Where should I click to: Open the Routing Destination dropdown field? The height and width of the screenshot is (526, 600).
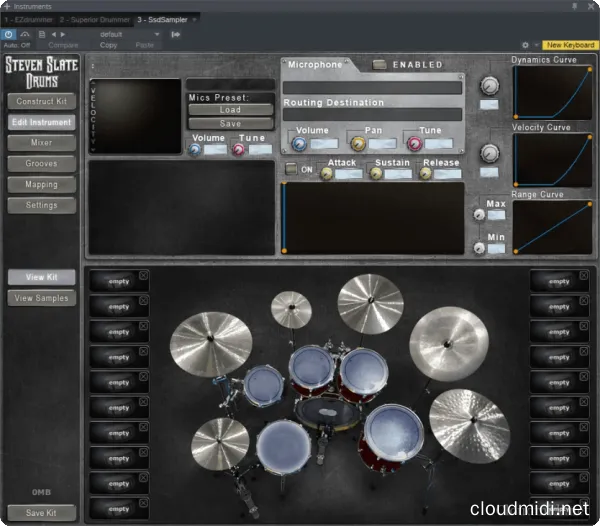coord(372,114)
